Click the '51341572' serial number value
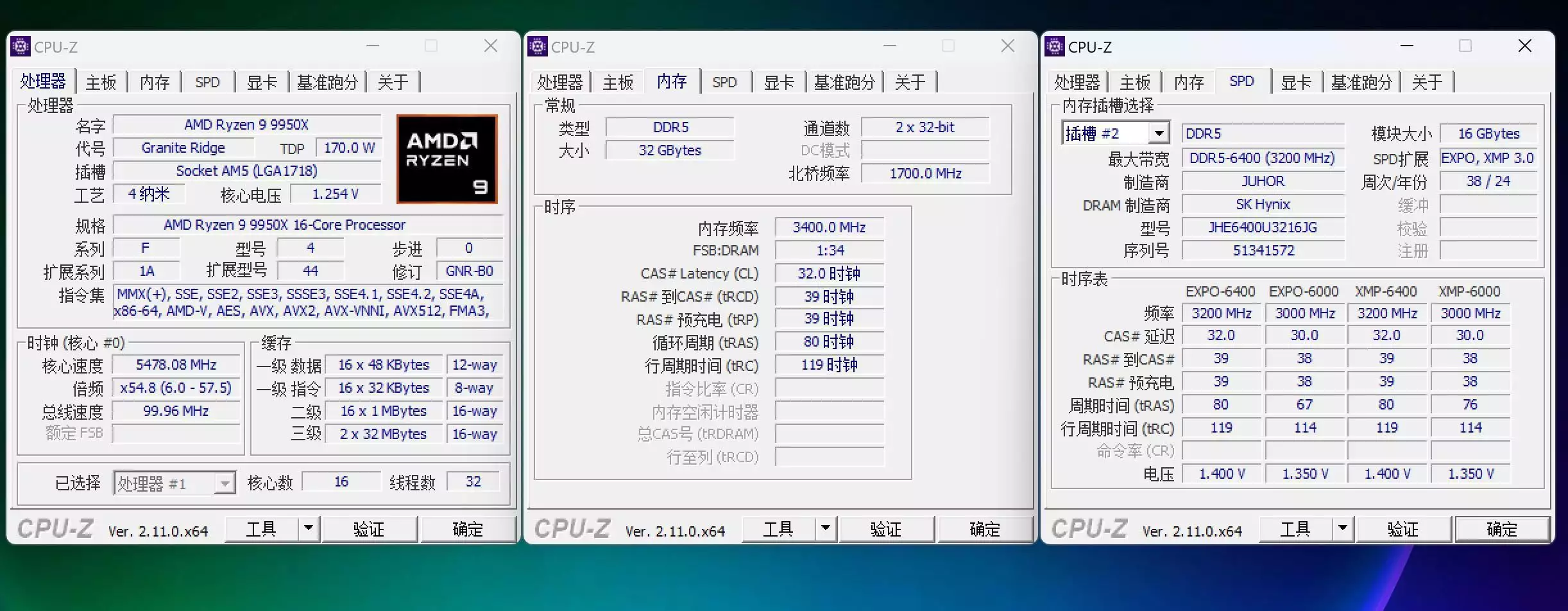This screenshot has height=611, width=1568. pyautogui.click(x=1262, y=250)
